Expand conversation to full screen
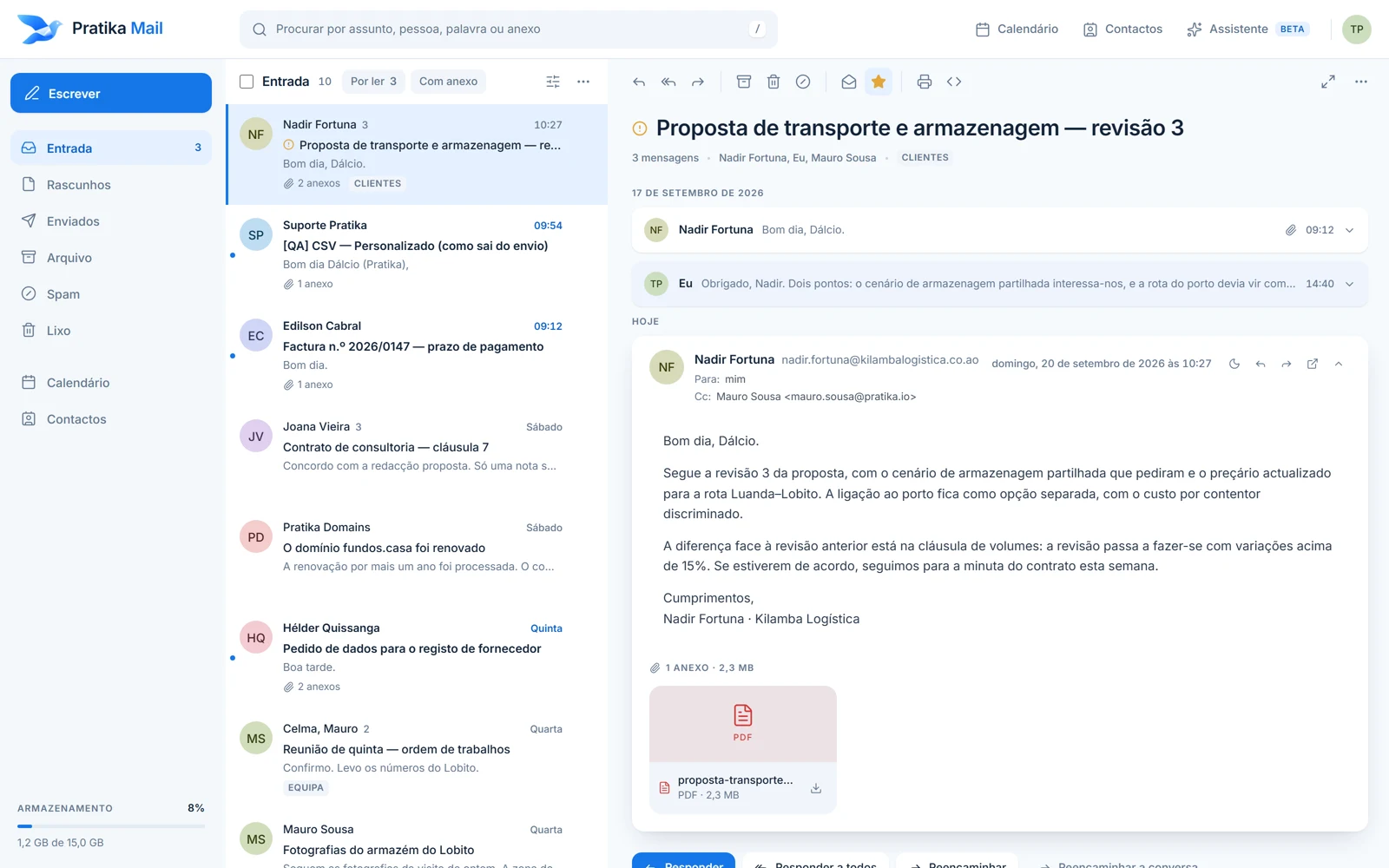 1328,82
